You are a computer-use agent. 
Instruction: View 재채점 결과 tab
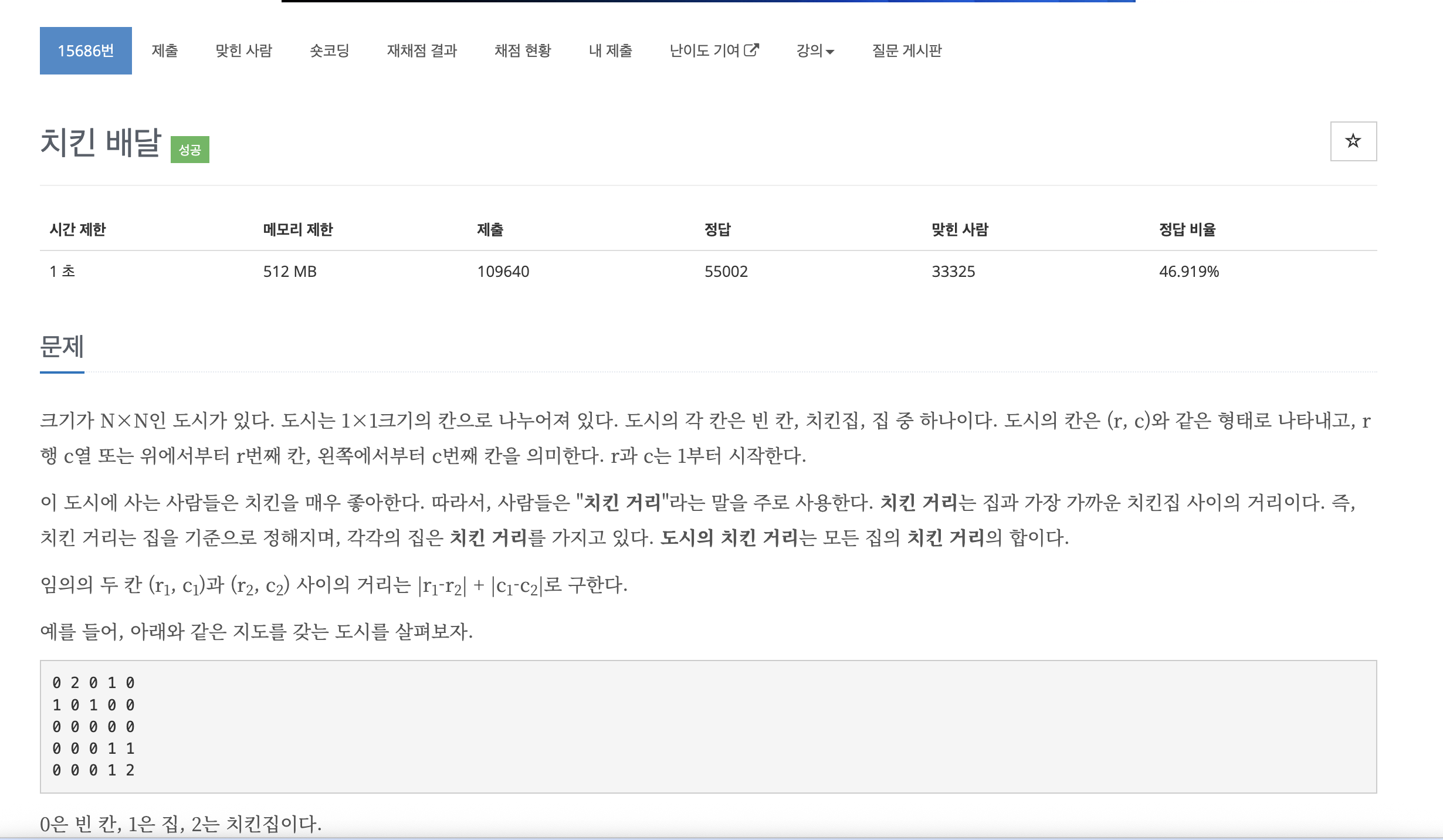pyautogui.click(x=422, y=51)
